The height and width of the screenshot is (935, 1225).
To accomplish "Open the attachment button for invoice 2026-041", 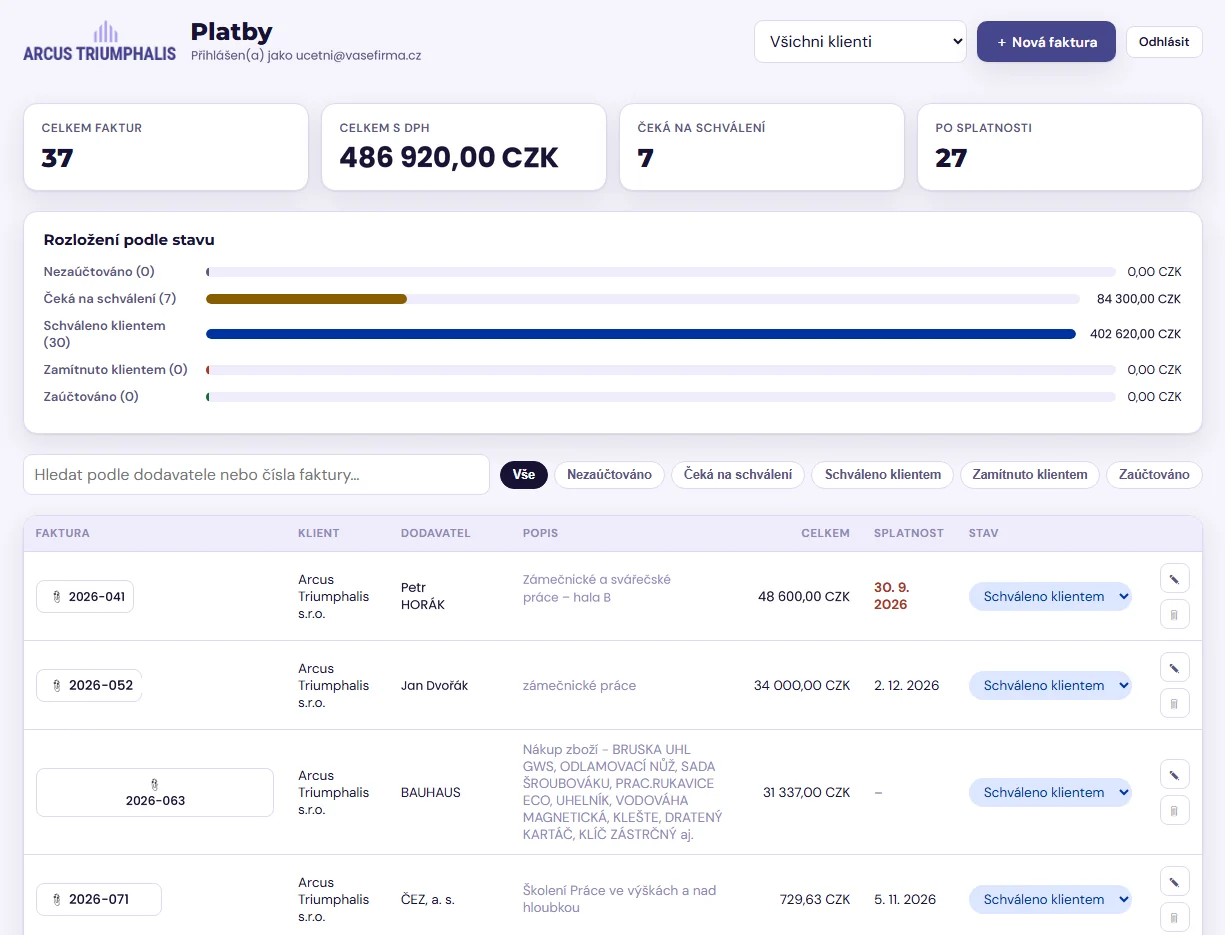I will click(x=85, y=597).
